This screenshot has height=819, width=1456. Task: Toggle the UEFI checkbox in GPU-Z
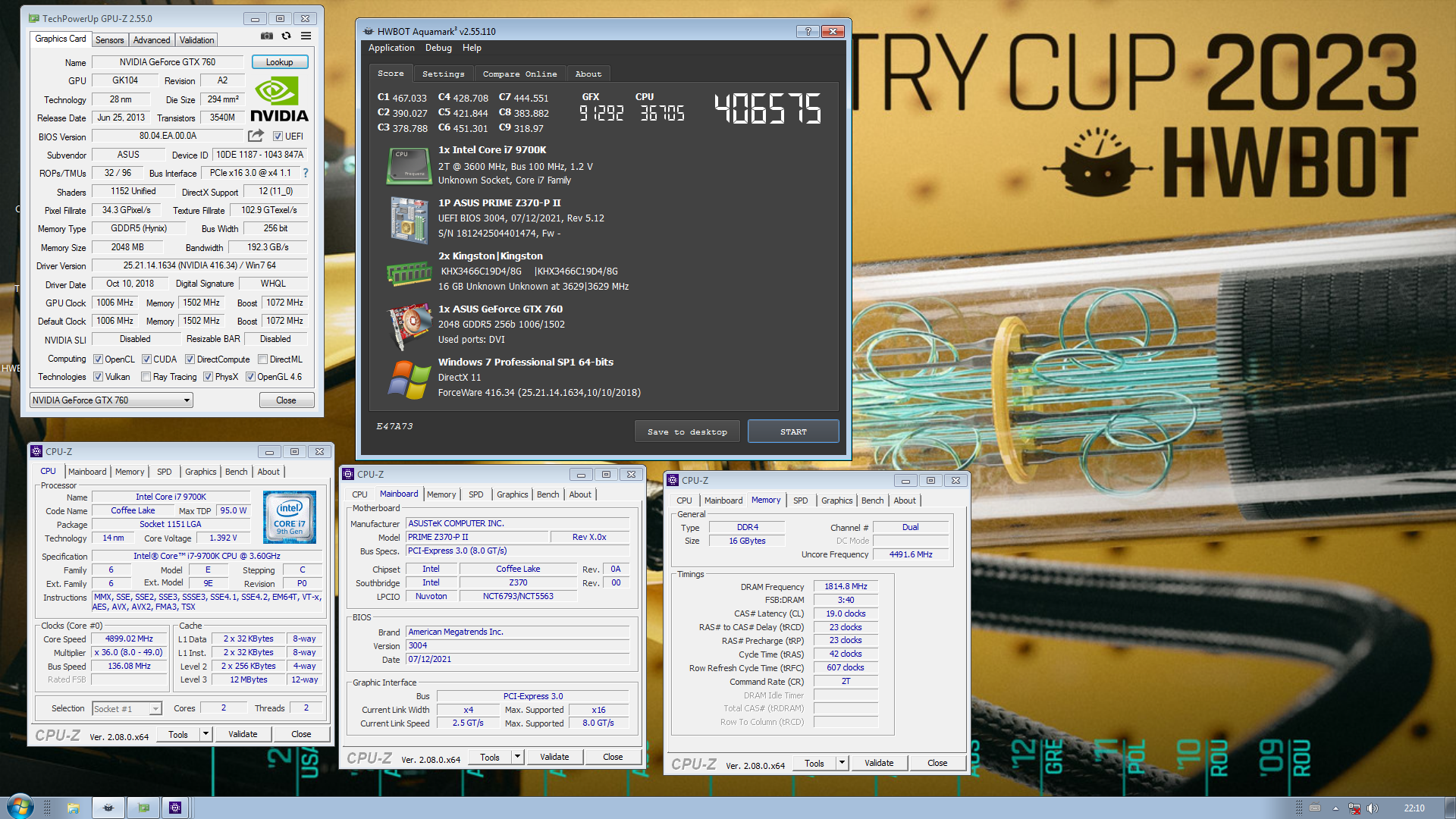click(278, 136)
